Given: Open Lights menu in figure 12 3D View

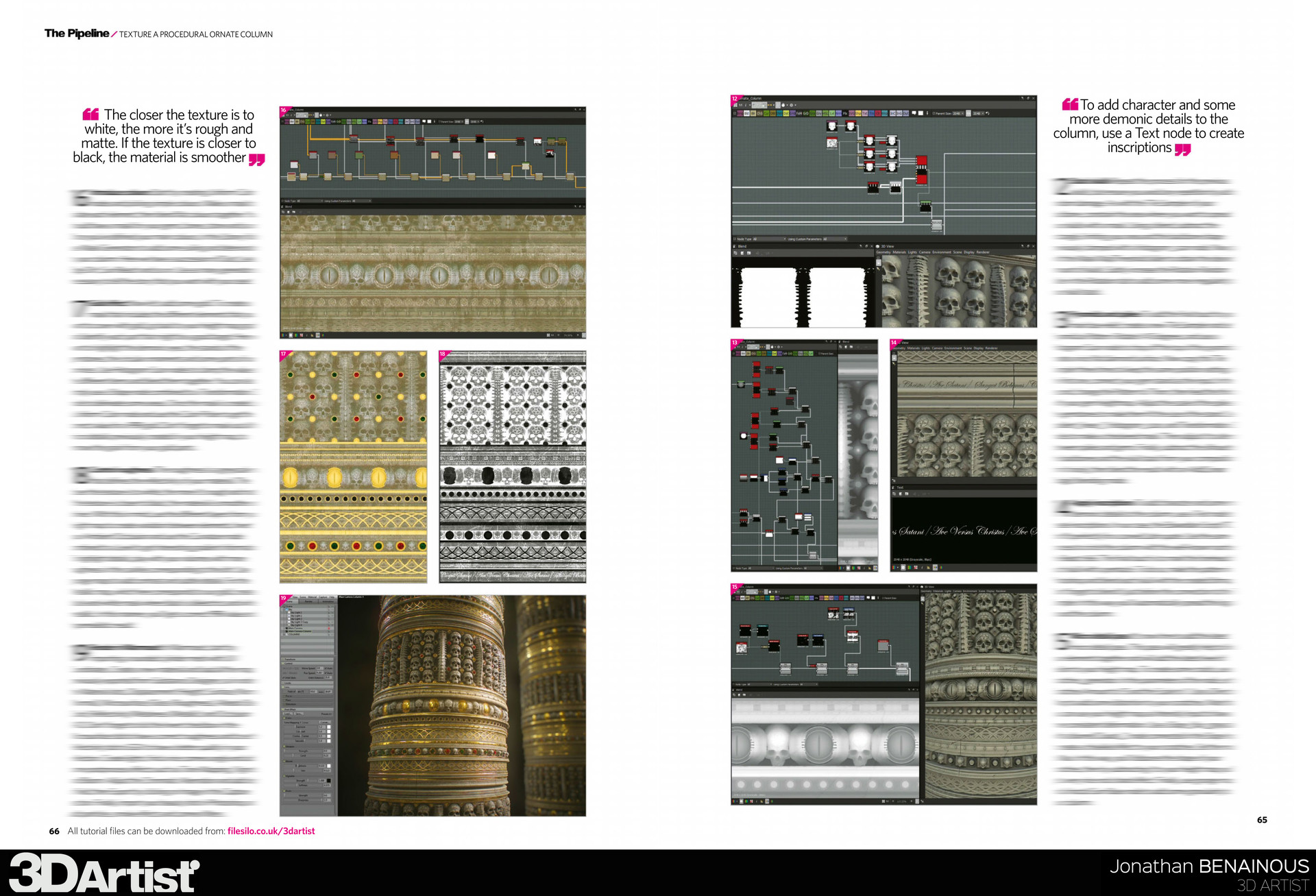Looking at the screenshot, I should click(912, 252).
